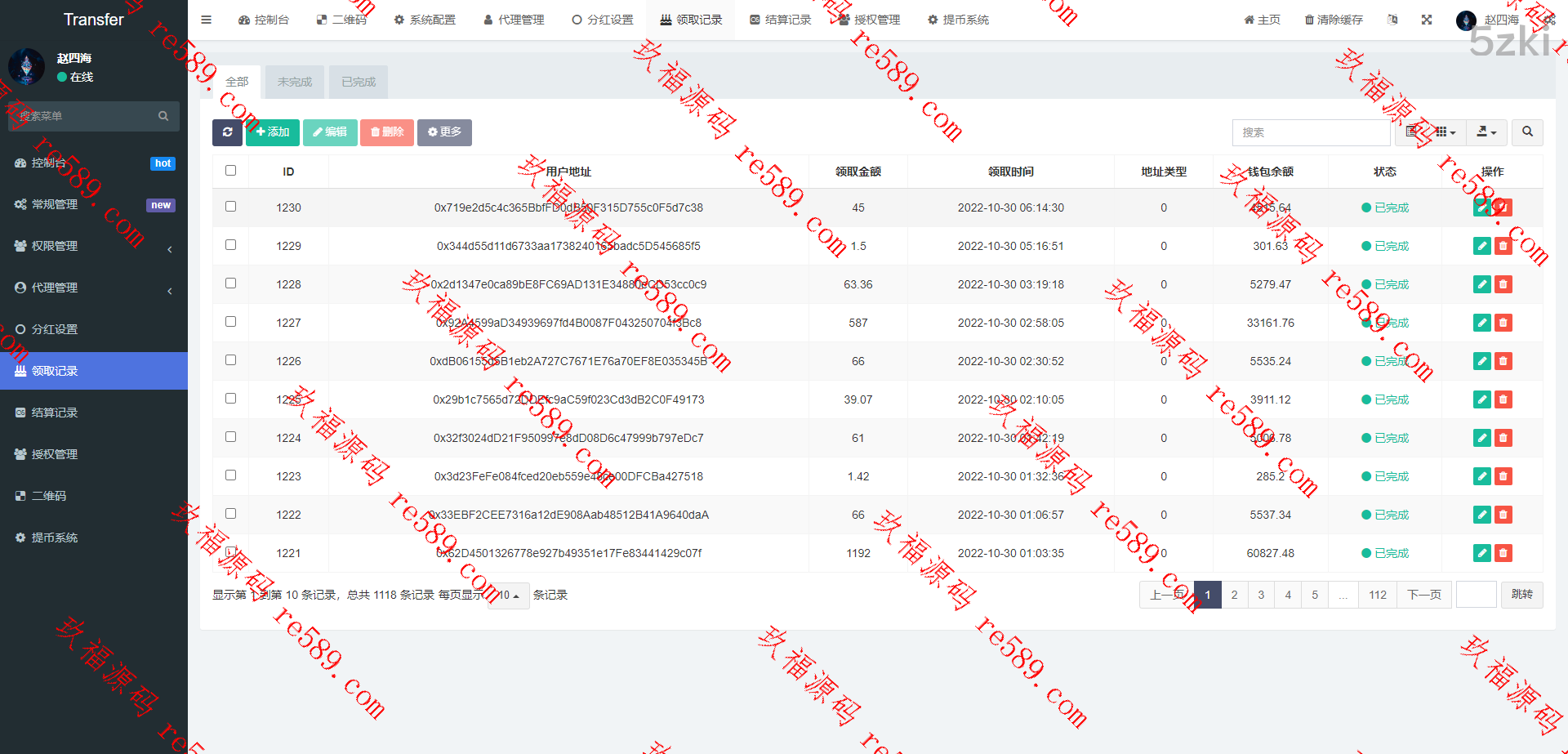Tick the checkbox for record 1230
1568x754 pixels.
click(x=230, y=207)
